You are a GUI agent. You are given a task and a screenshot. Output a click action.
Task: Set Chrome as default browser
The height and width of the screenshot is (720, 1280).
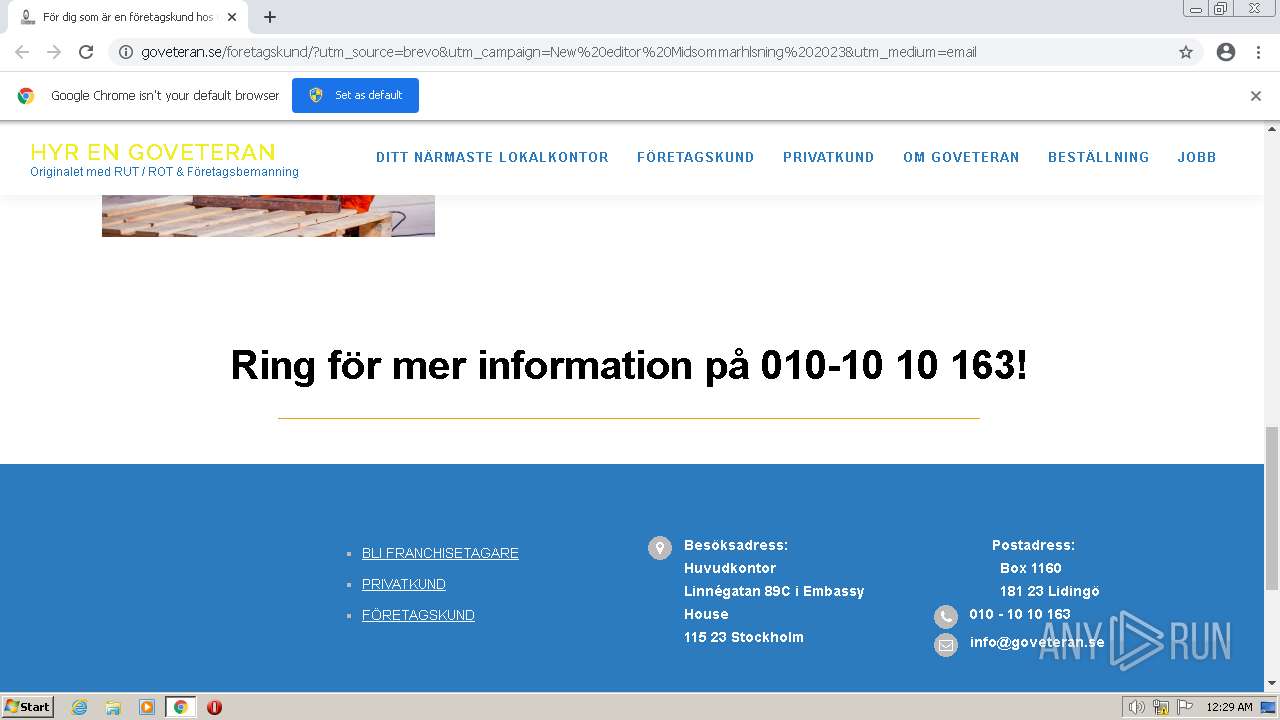pos(355,95)
